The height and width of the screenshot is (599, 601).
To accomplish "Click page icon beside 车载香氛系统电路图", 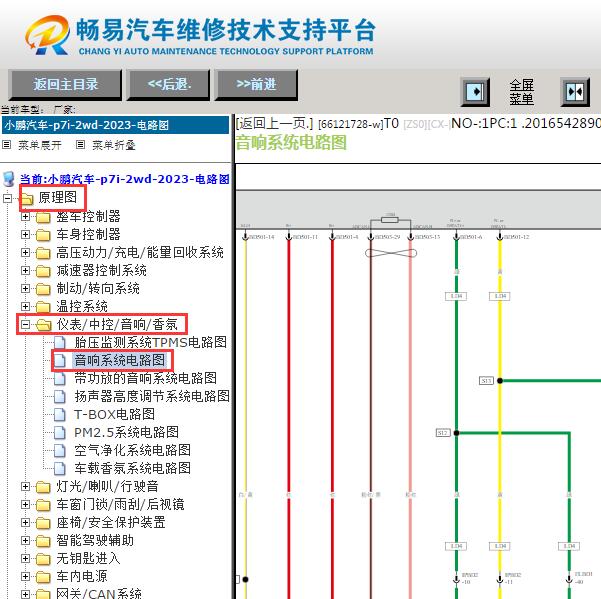I will [x=59, y=469].
